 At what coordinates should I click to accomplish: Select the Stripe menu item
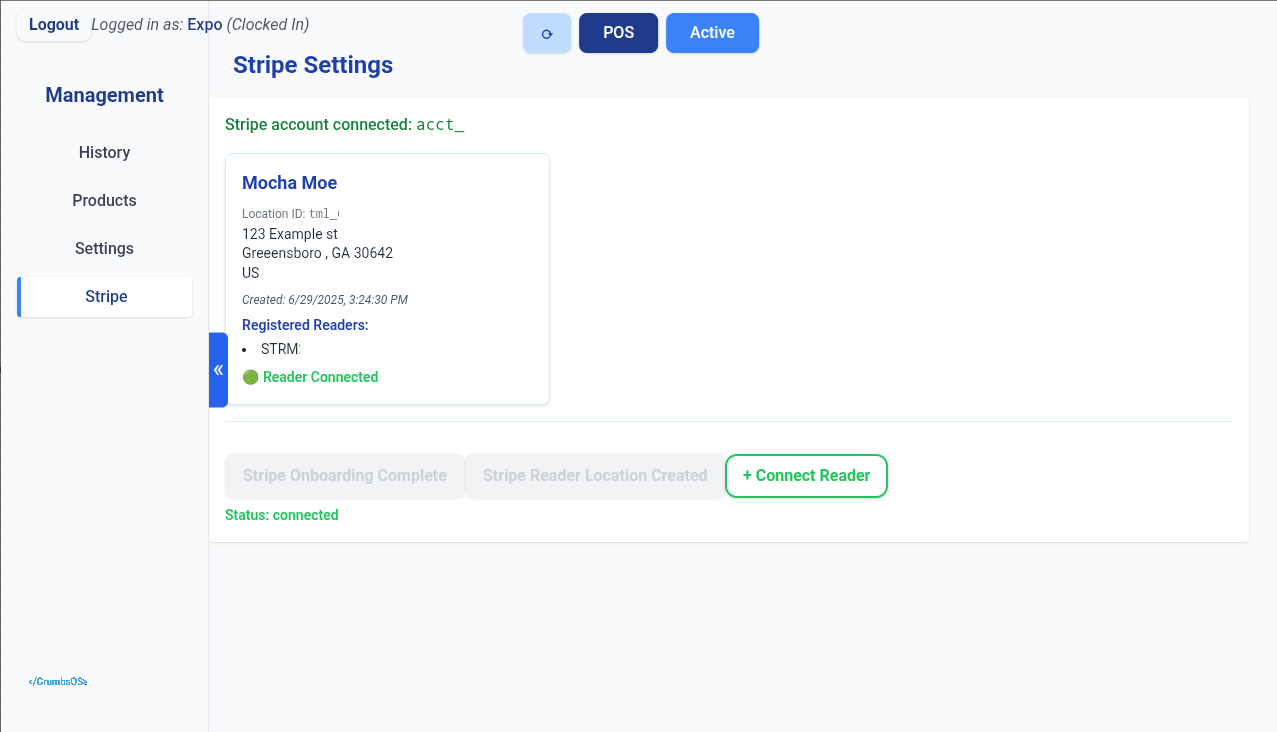(x=105, y=297)
